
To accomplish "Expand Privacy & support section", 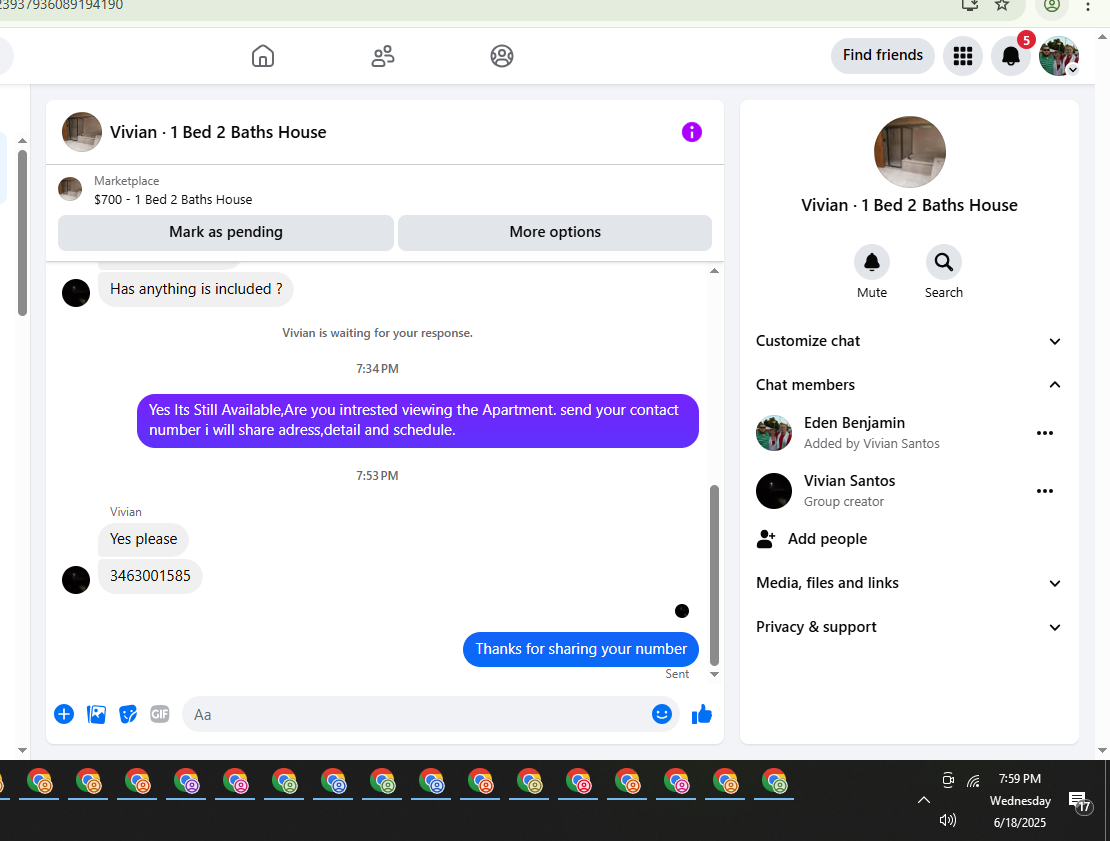I will coord(909,627).
